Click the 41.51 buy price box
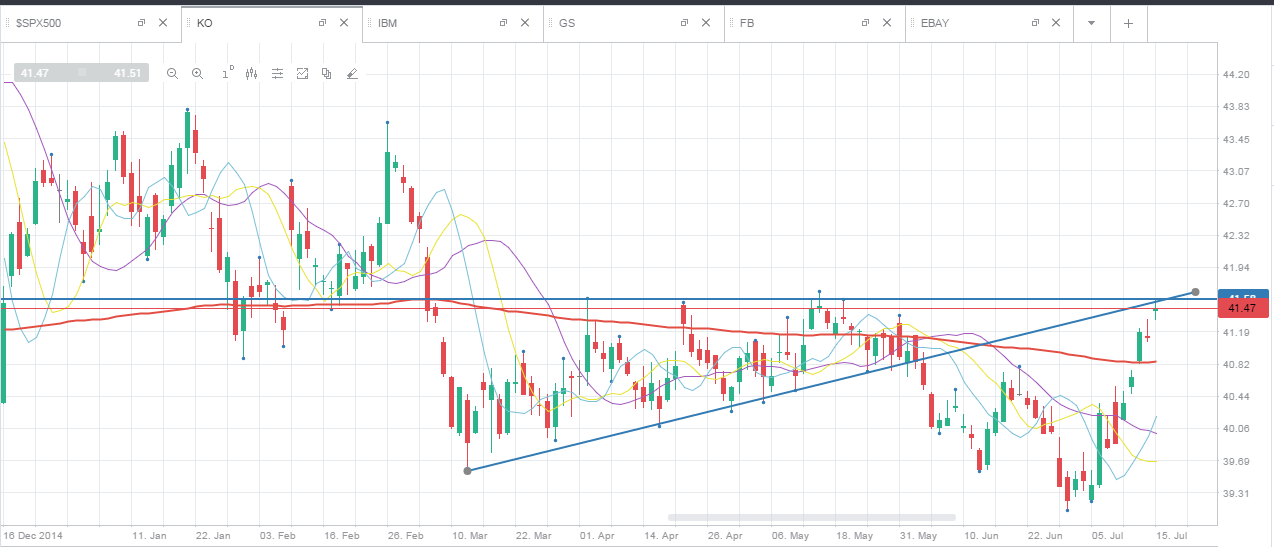This screenshot has width=1274, height=547. coord(126,73)
